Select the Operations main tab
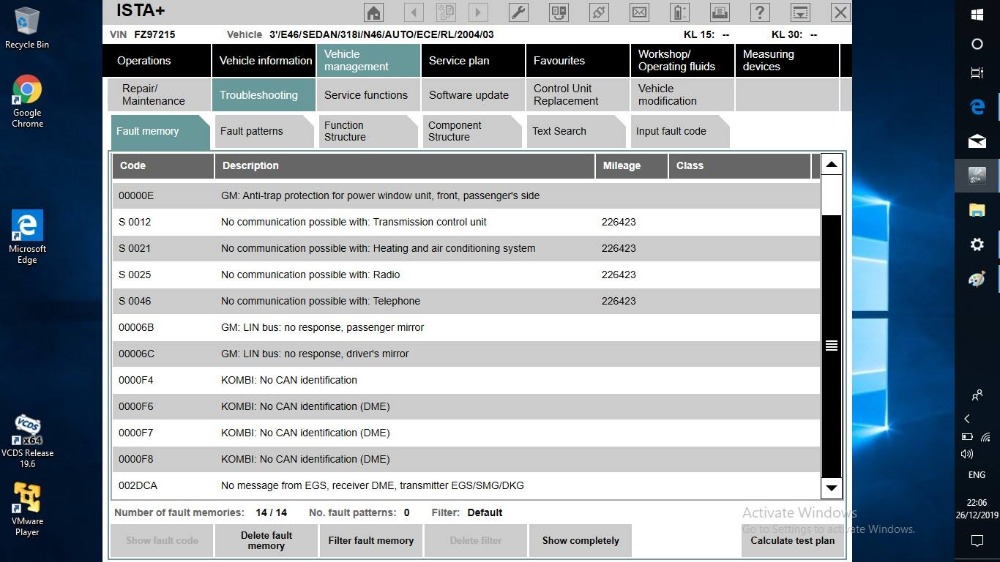The image size is (1000, 562). [x=157, y=61]
